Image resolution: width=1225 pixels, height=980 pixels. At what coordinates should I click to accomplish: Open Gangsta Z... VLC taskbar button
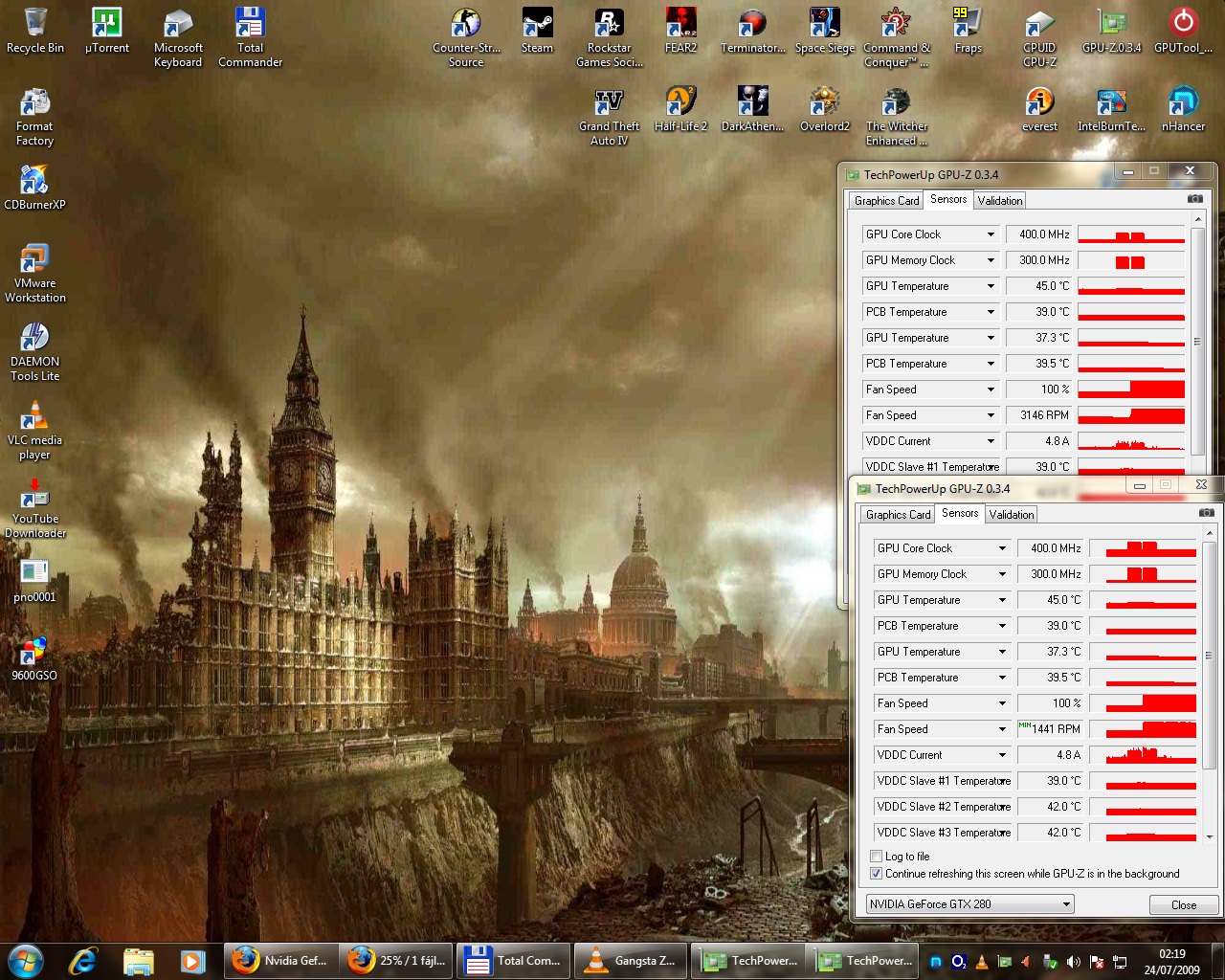coord(629,961)
